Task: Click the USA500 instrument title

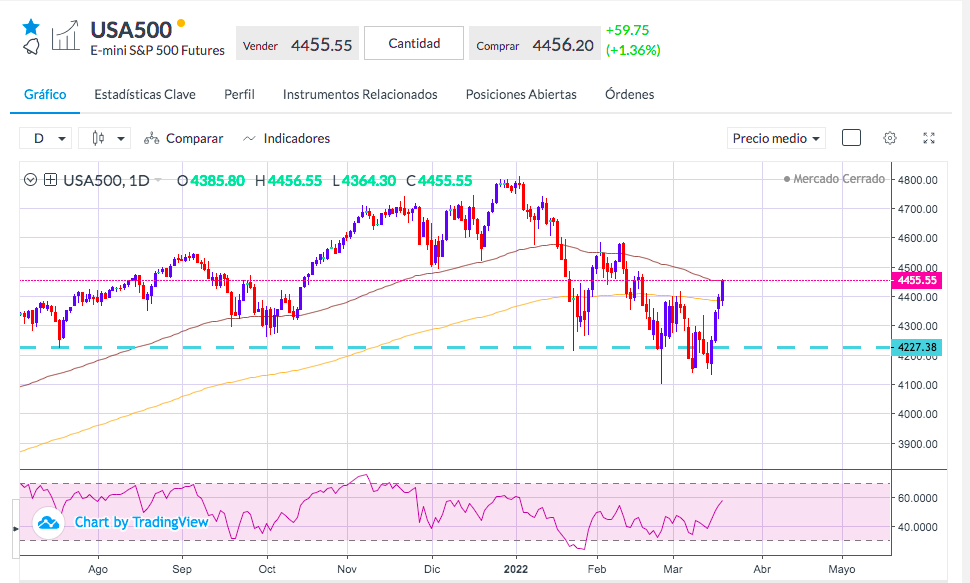Action: (131, 30)
